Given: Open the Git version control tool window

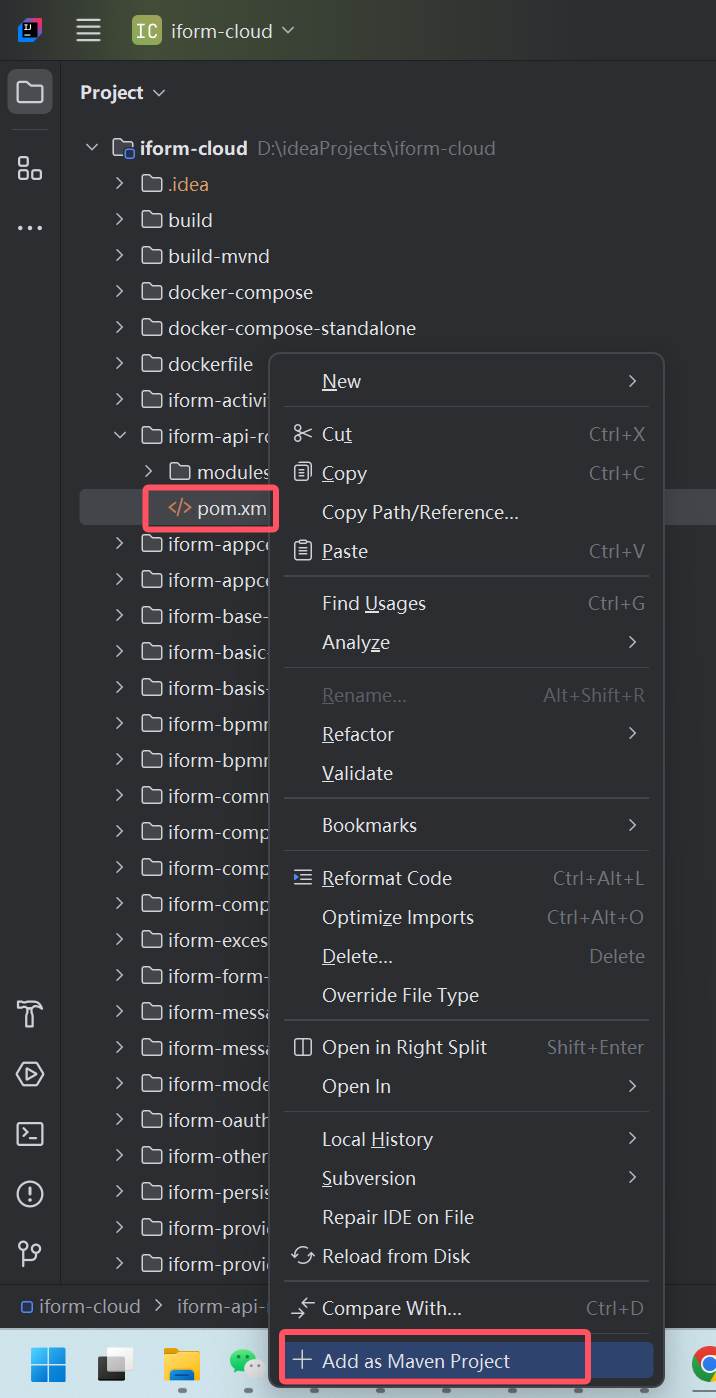Looking at the screenshot, I should [30, 1254].
